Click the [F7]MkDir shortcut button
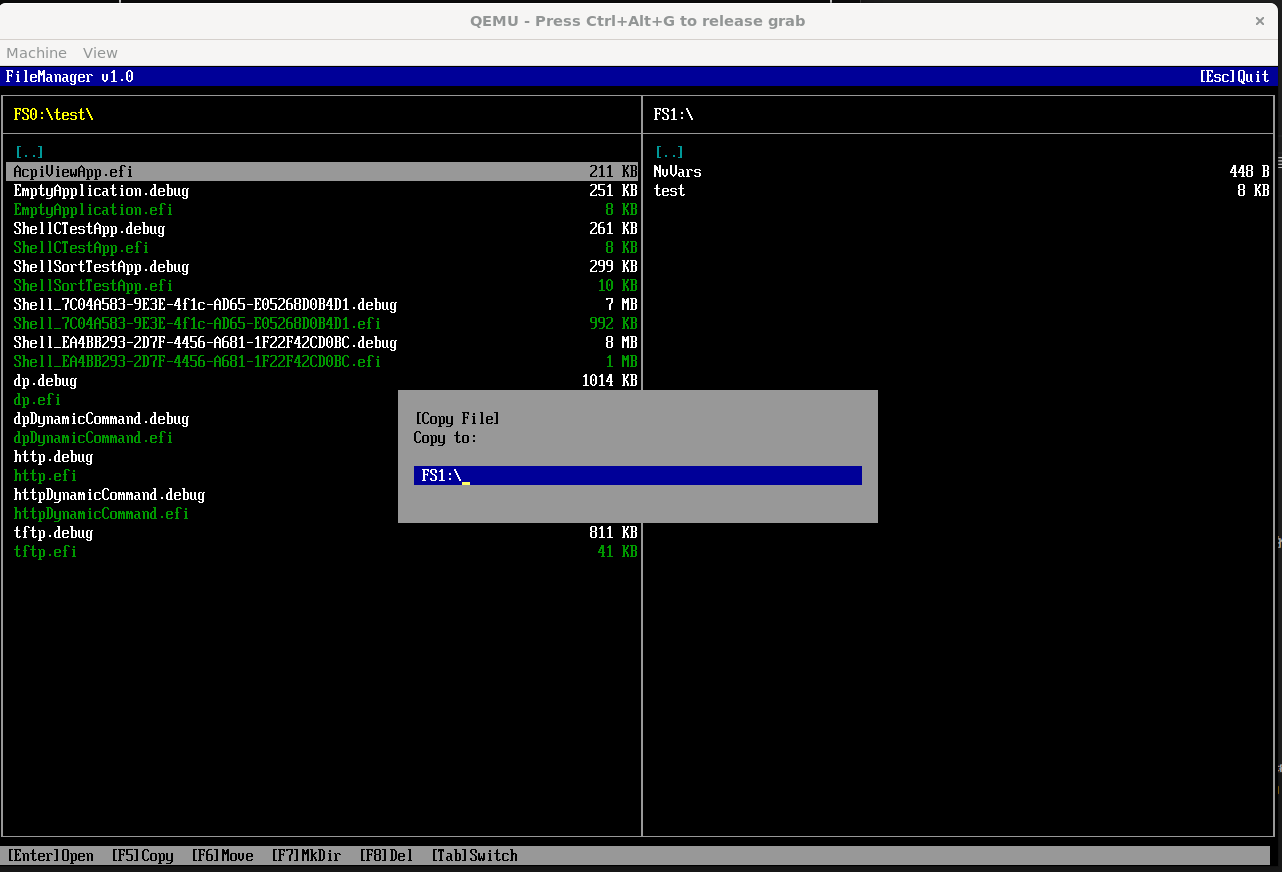 coord(306,856)
